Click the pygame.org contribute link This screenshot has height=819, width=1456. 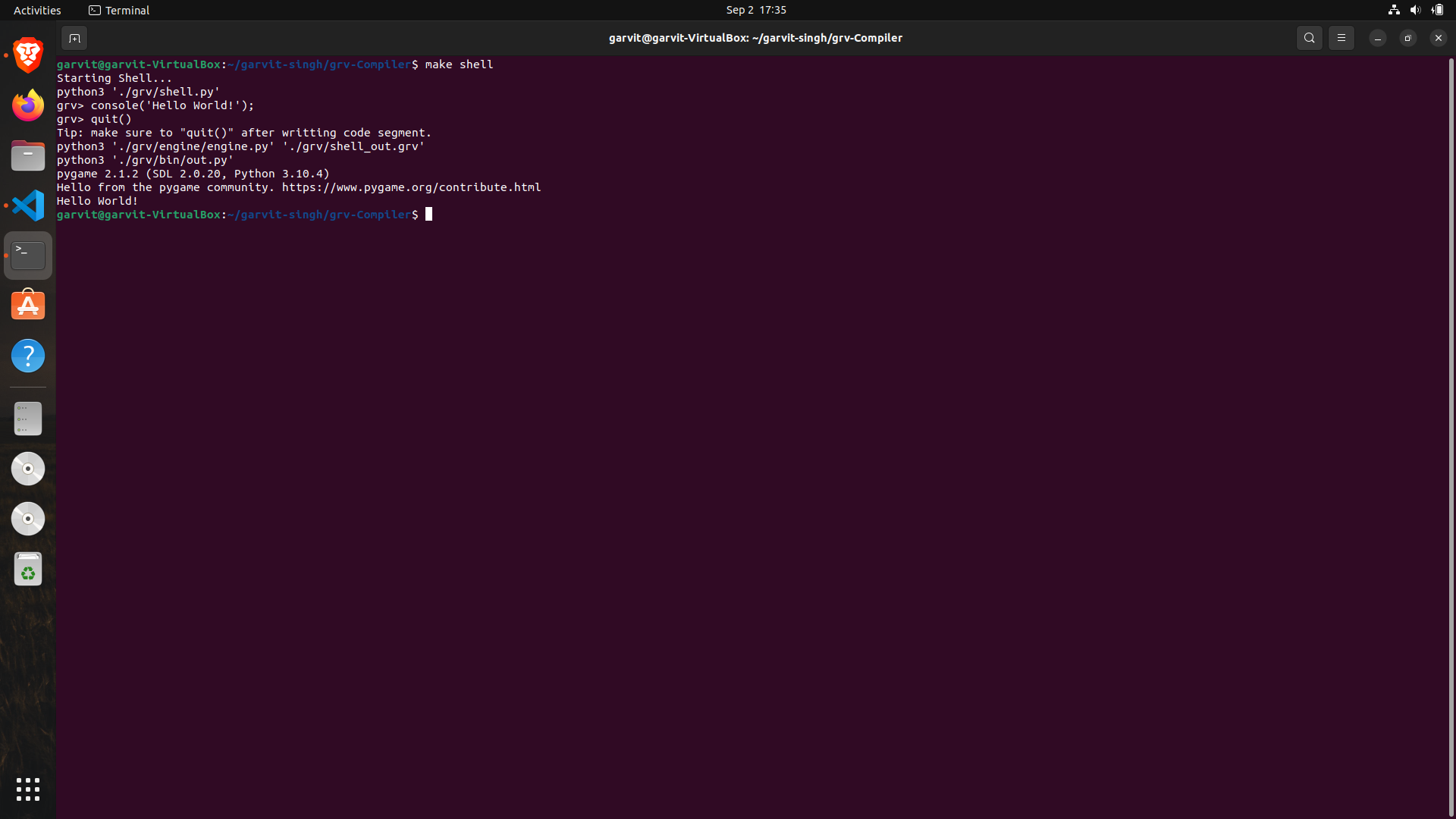411,187
